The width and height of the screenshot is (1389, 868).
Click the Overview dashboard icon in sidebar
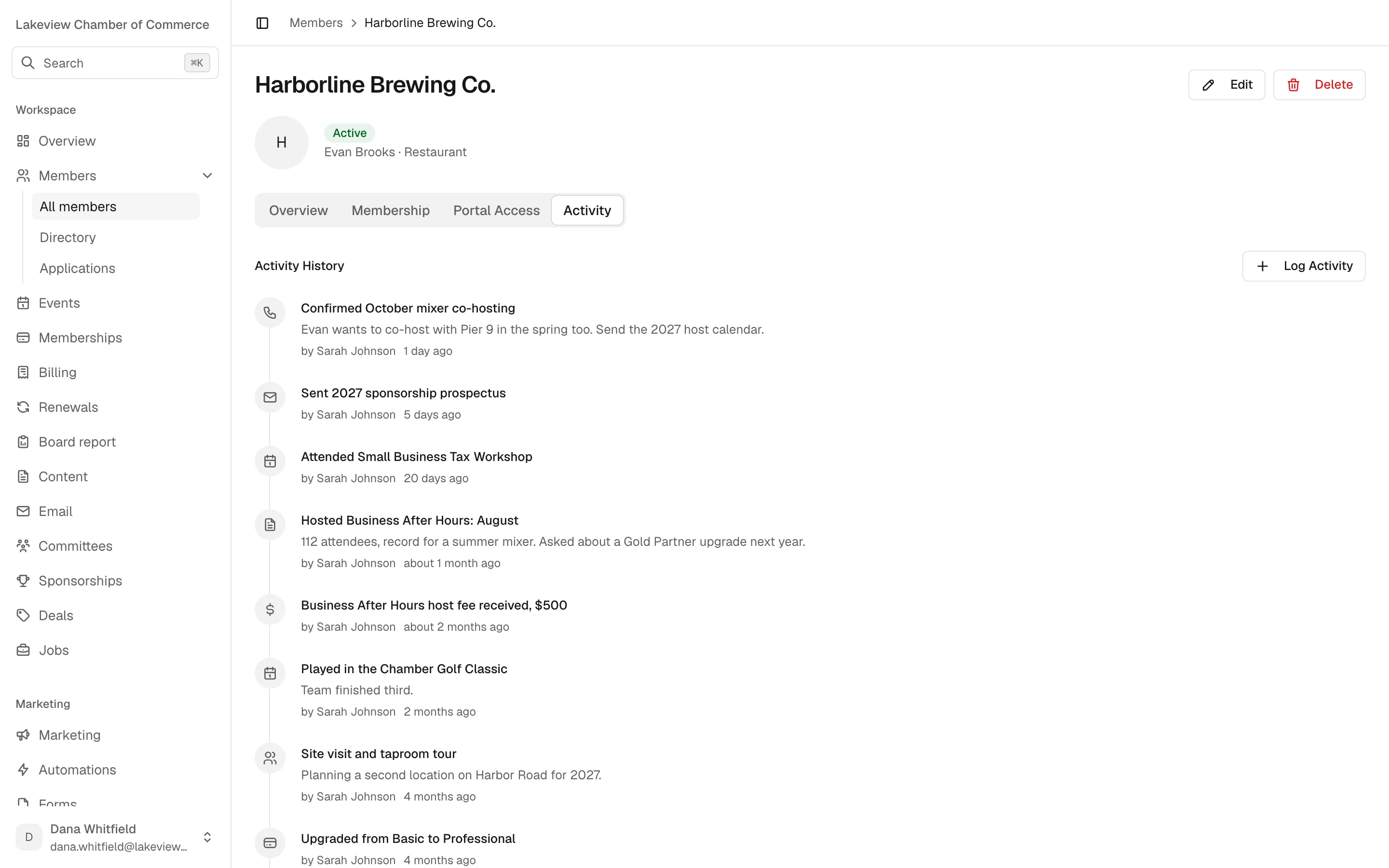(23, 141)
